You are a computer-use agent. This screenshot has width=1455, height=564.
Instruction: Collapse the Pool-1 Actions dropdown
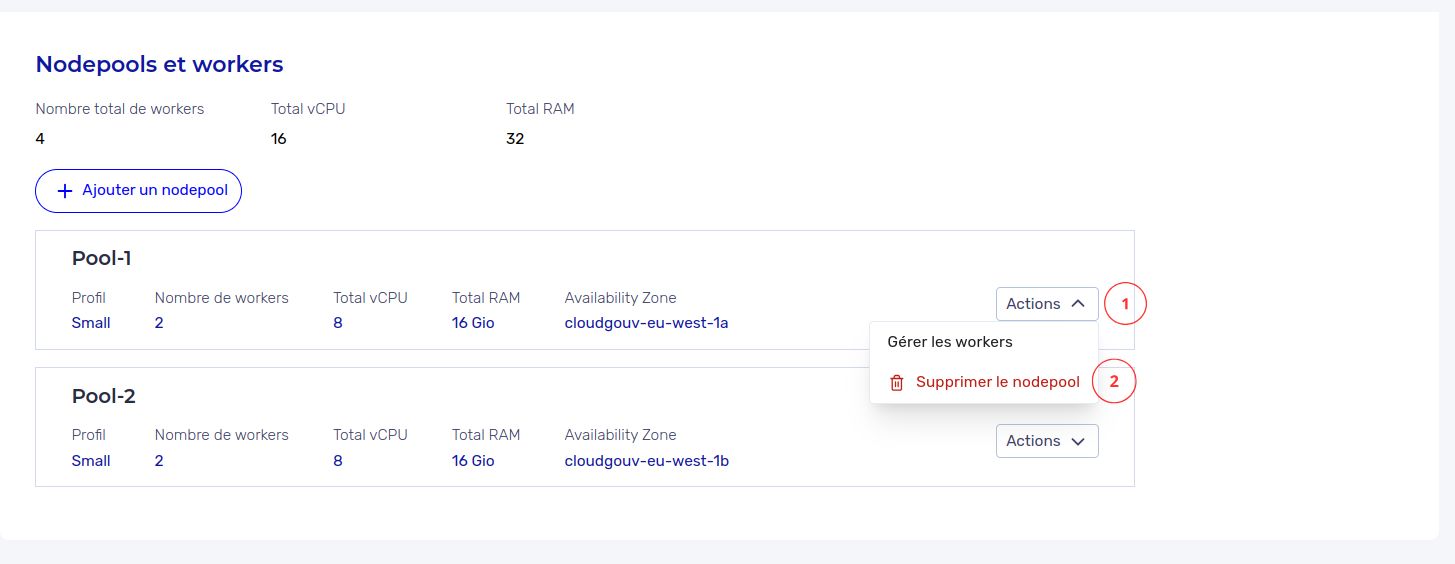pyautogui.click(x=1047, y=304)
